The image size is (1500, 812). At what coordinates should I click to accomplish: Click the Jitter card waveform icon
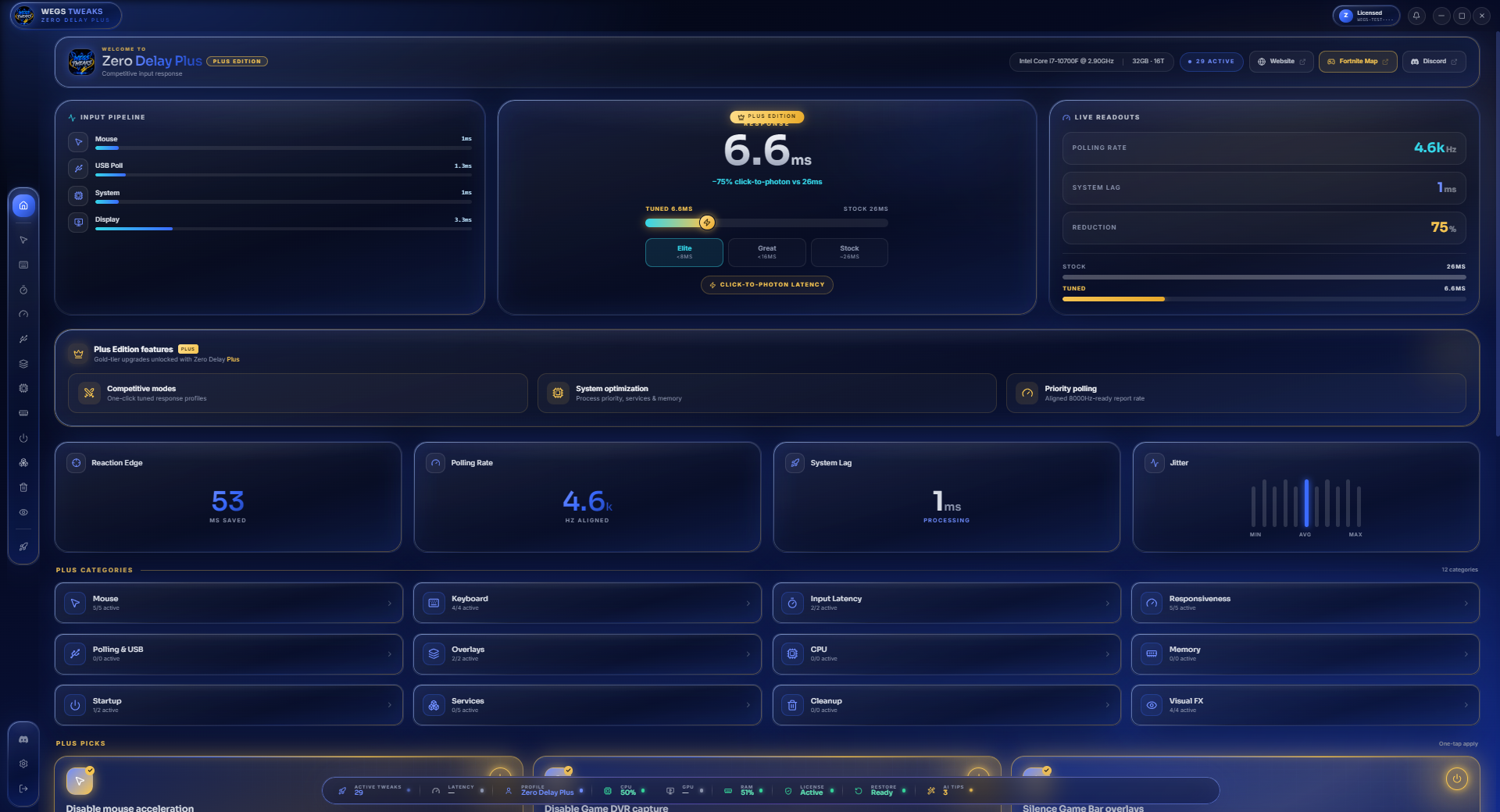(x=1155, y=463)
